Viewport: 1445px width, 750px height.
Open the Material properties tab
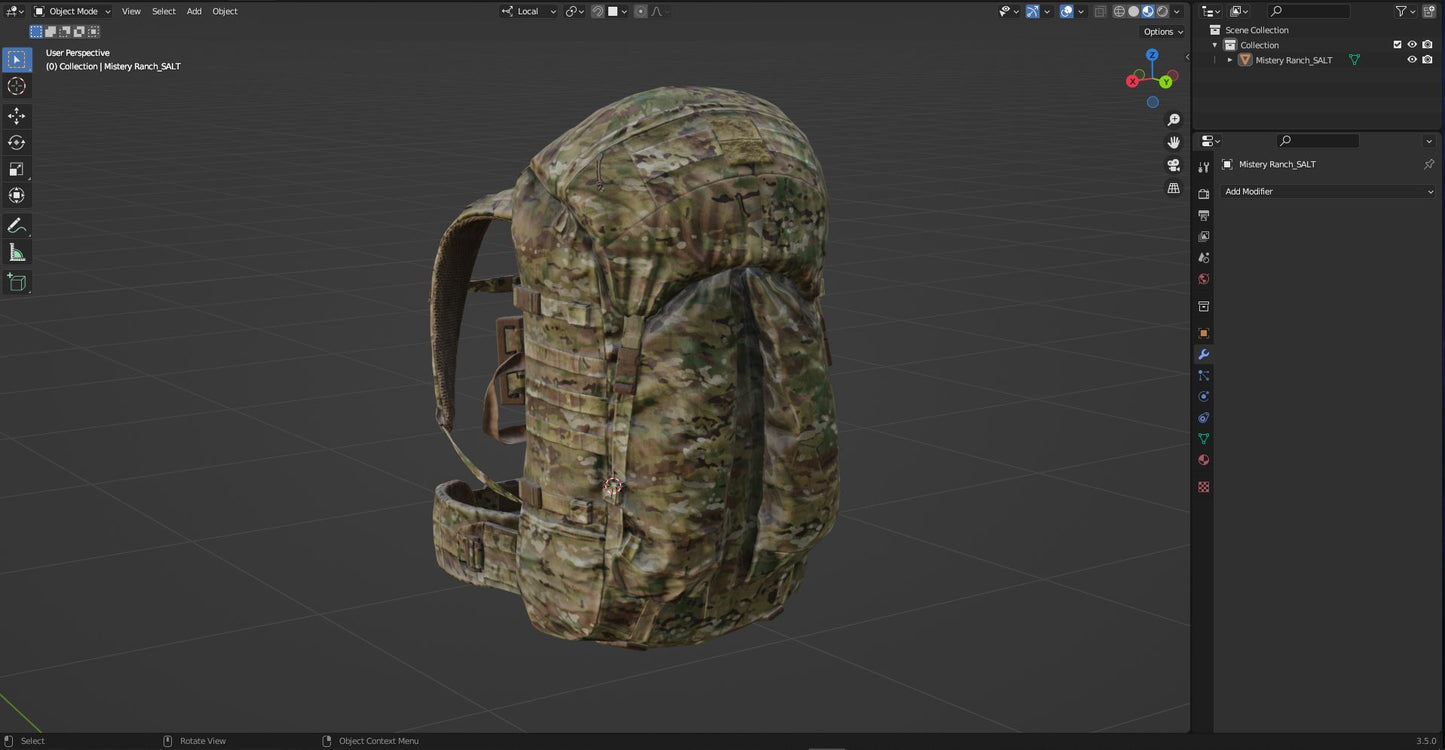[1204, 460]
